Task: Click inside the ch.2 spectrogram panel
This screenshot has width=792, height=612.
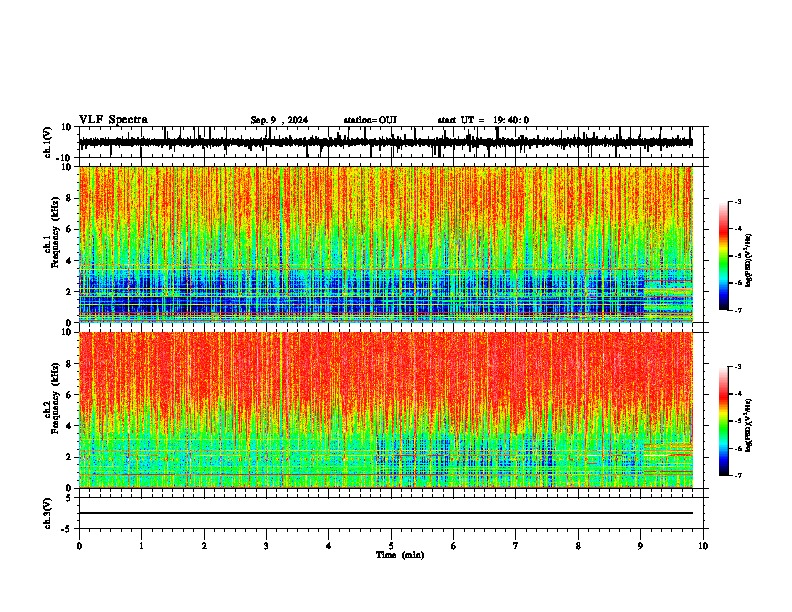Action: [385, 410]
